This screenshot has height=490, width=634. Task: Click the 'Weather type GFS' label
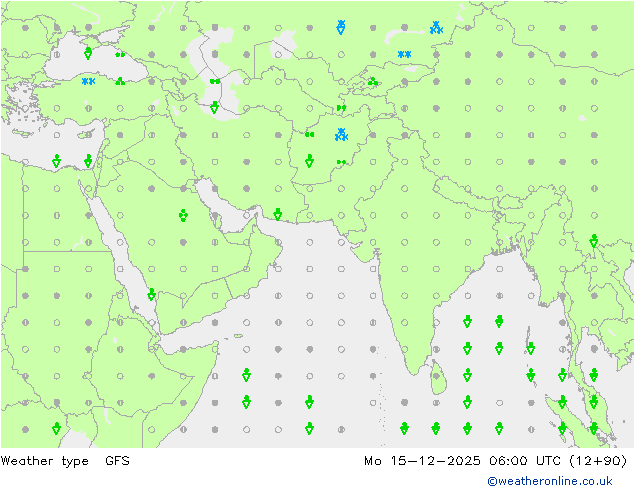65,461
